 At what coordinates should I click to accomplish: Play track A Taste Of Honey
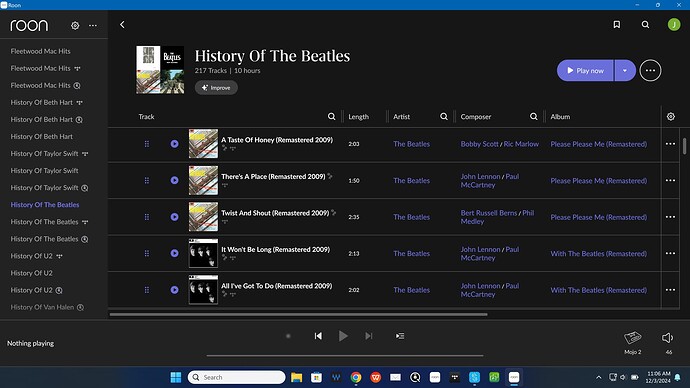[175, 144]
